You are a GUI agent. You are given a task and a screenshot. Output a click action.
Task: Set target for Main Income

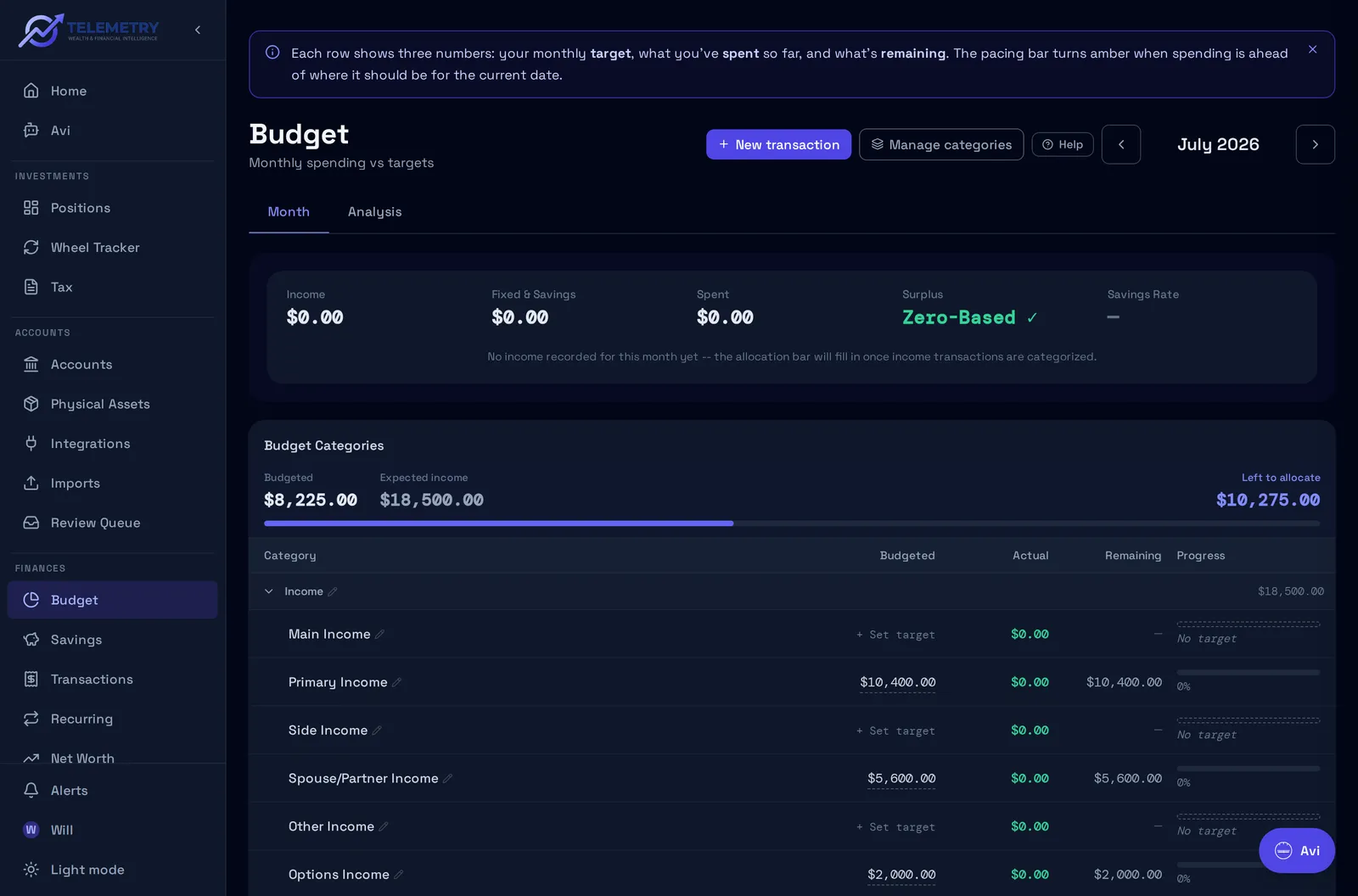(x=895, y=635)
